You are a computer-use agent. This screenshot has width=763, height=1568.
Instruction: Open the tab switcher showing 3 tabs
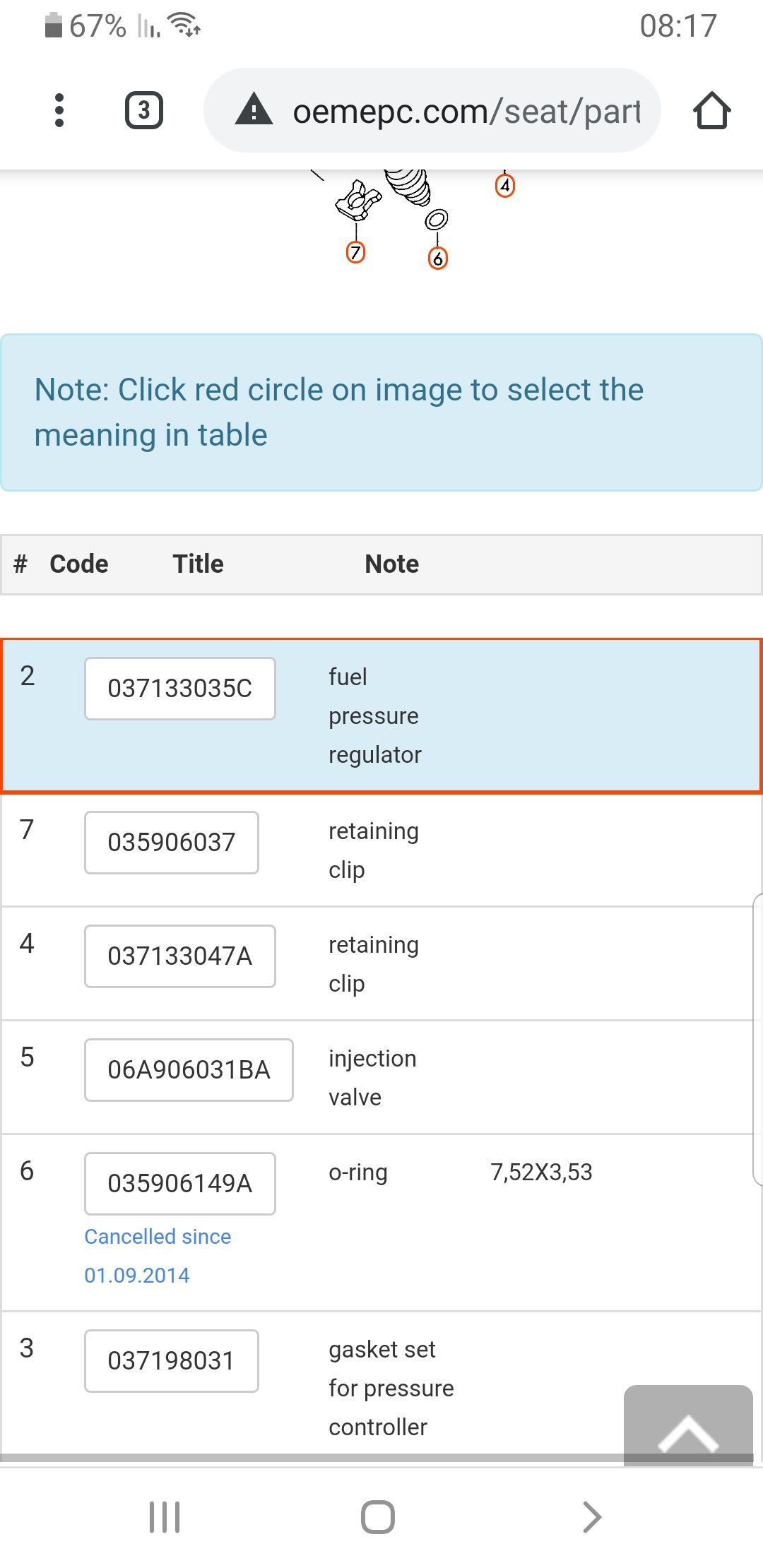[x=144, y=110]
